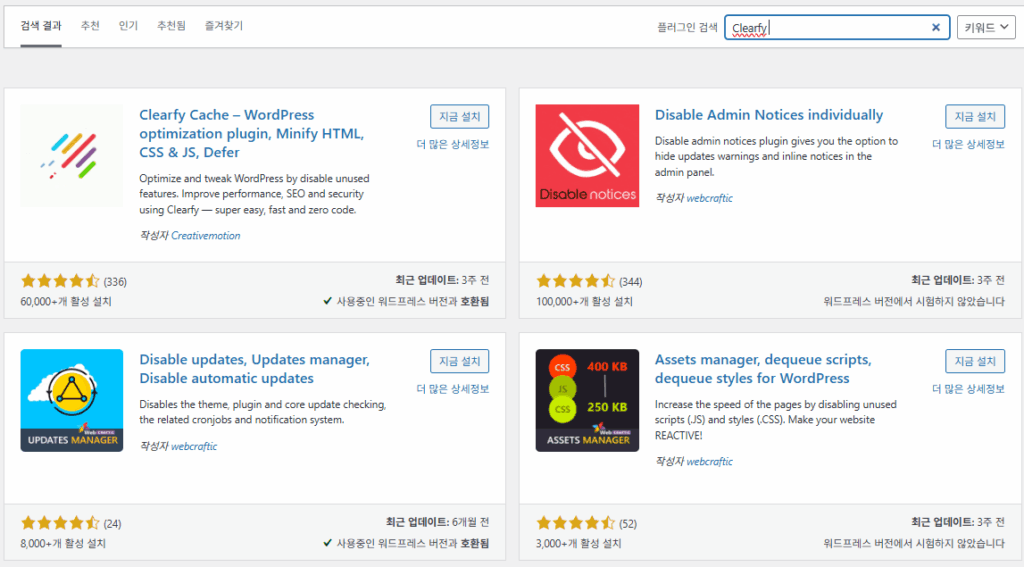Open the 키워드 search type dropdown
The height and width of the screenshot is (567, 1024).
985,28
